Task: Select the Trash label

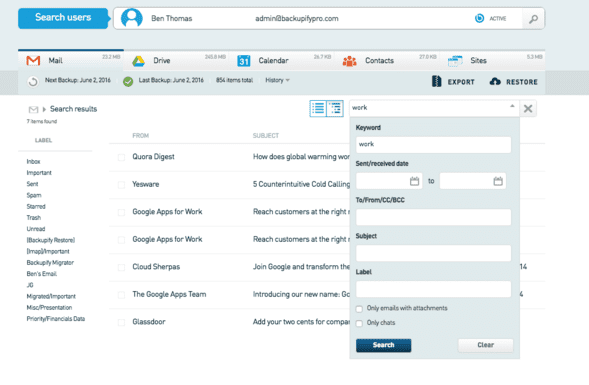Action: [x=34, y=218]
